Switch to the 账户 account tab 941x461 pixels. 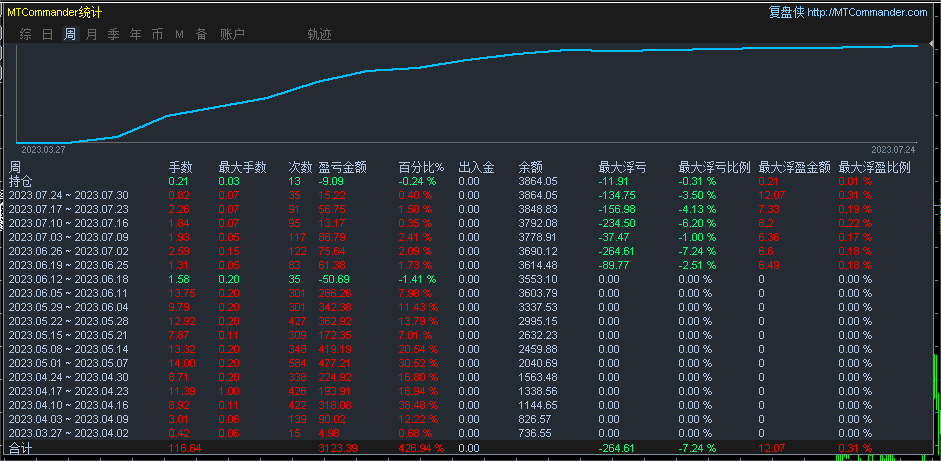click(232, 34)
